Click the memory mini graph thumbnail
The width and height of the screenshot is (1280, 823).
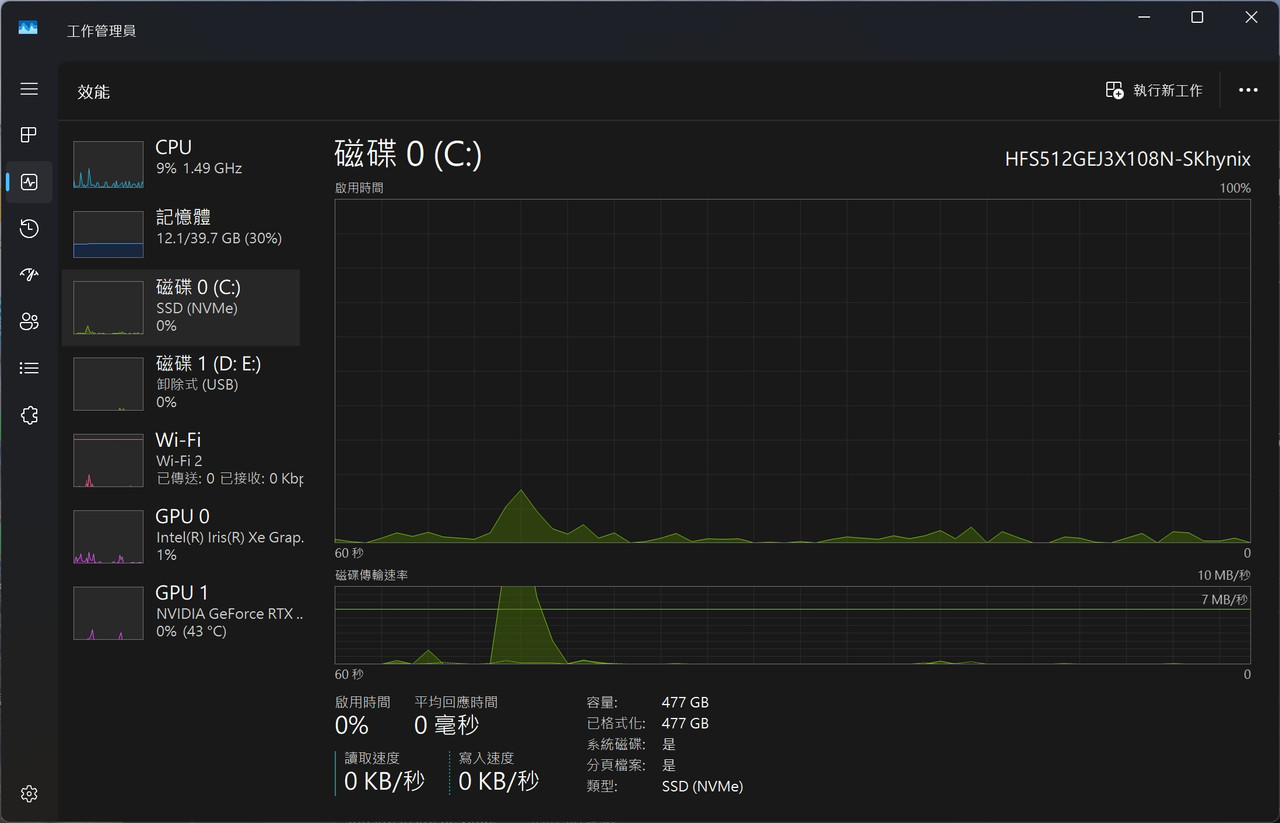[x=108, y=234]
